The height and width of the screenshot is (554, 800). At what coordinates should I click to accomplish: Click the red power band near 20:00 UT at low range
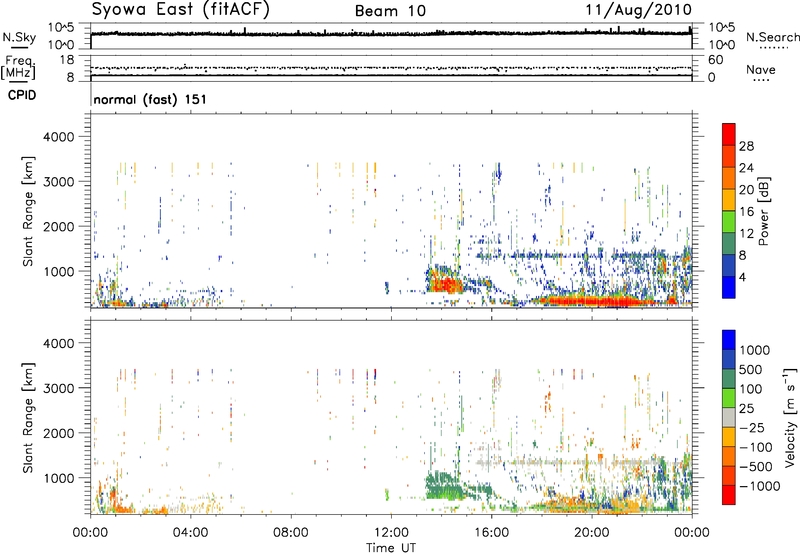click(592, 301)
